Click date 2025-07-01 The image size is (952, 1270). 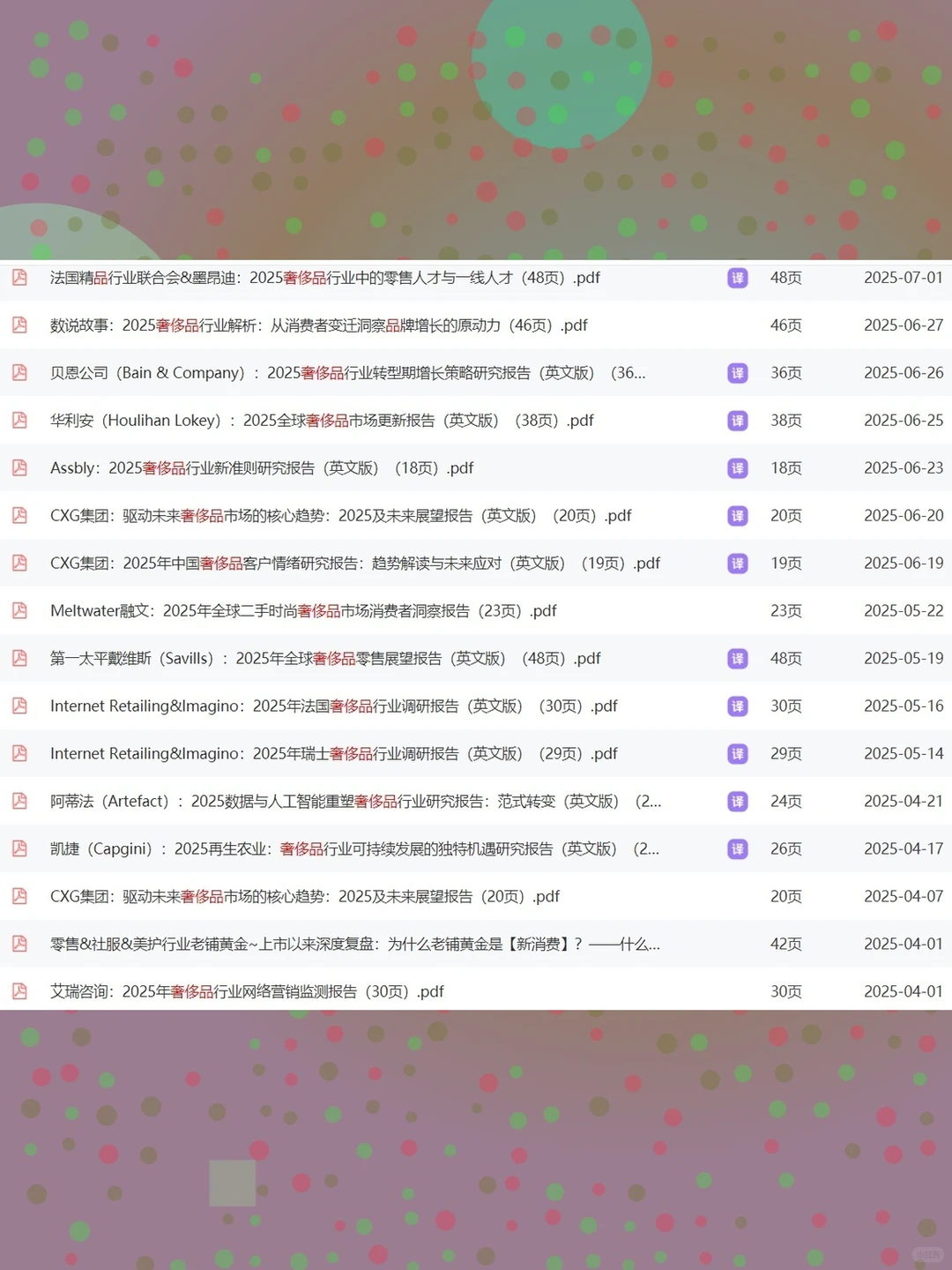point(904,278)
